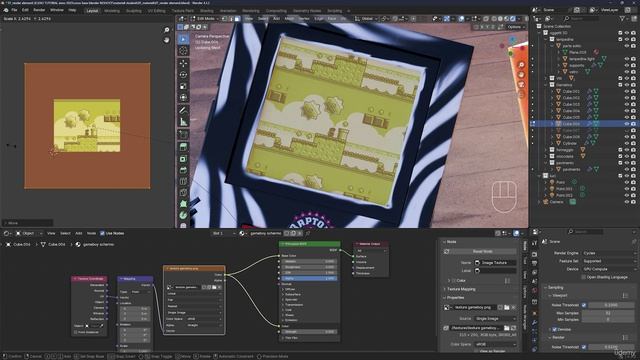This screenshot has width=640, height=360.
Task: Toggle visibility eye of Camera in outliner
Action: (x=627, y=202)
